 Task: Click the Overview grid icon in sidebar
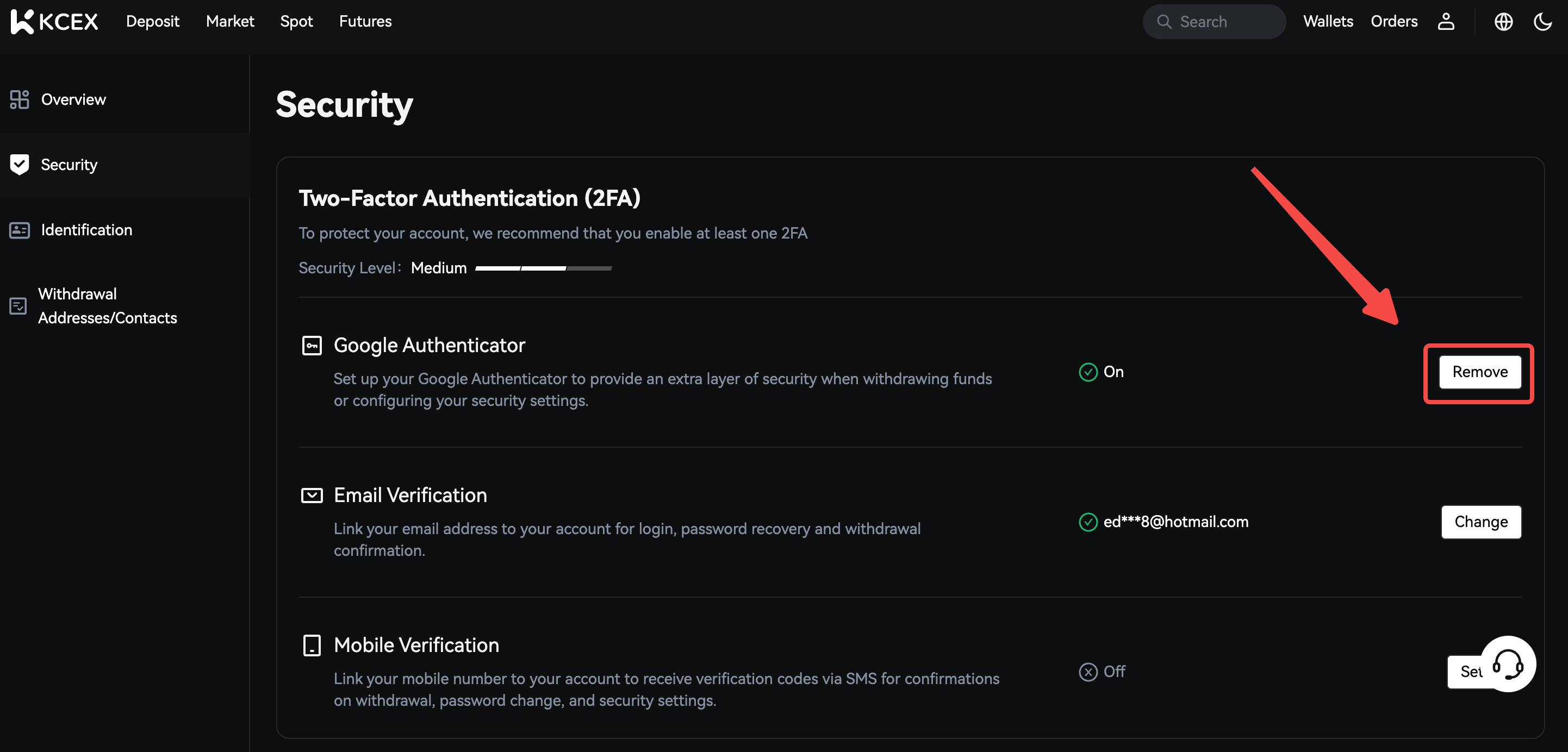[20, 99]
